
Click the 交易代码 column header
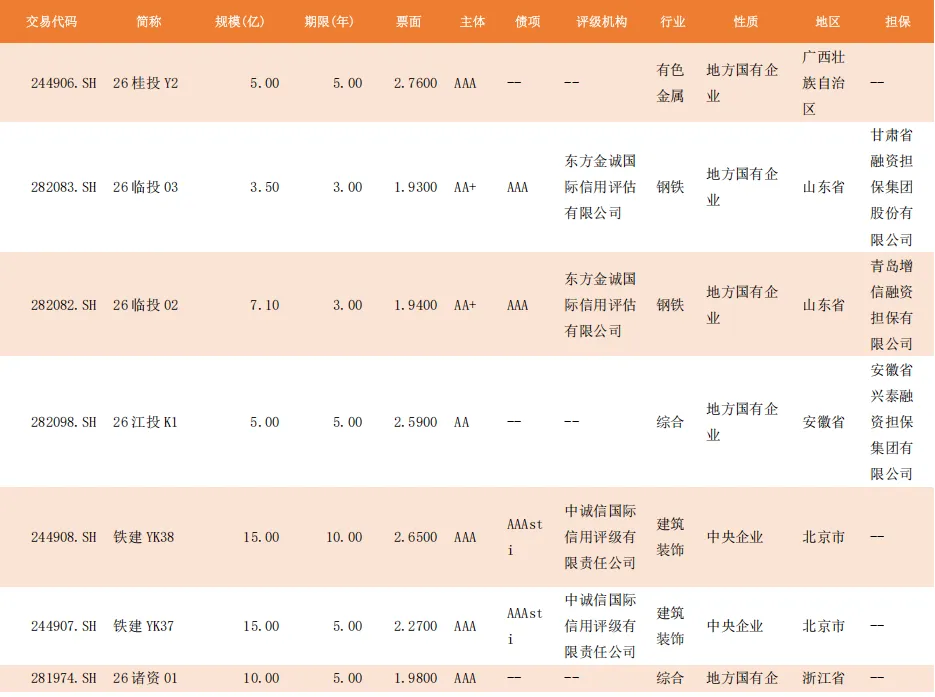[x=51, y=22]
